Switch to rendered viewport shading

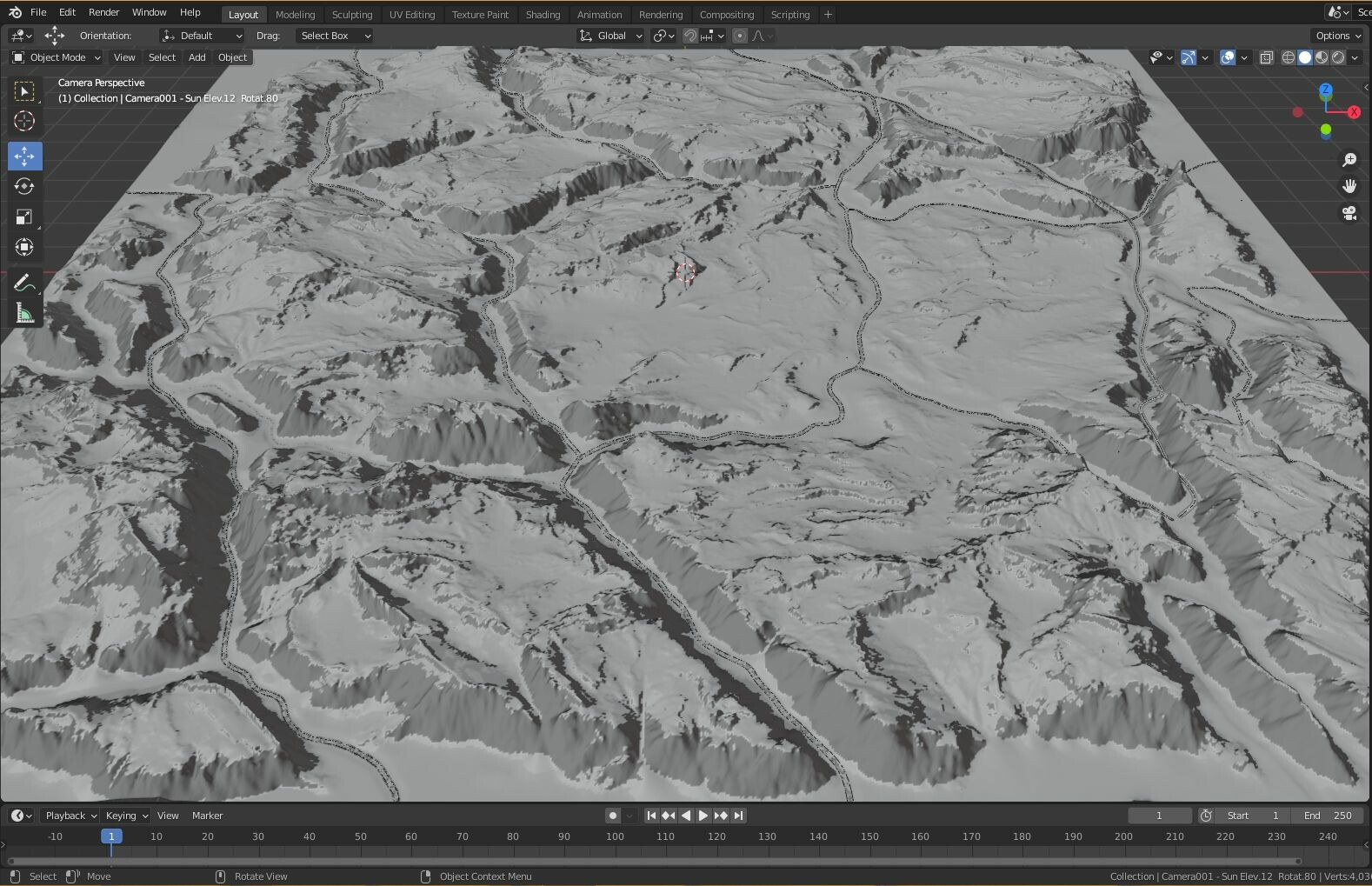(1338, 57)
